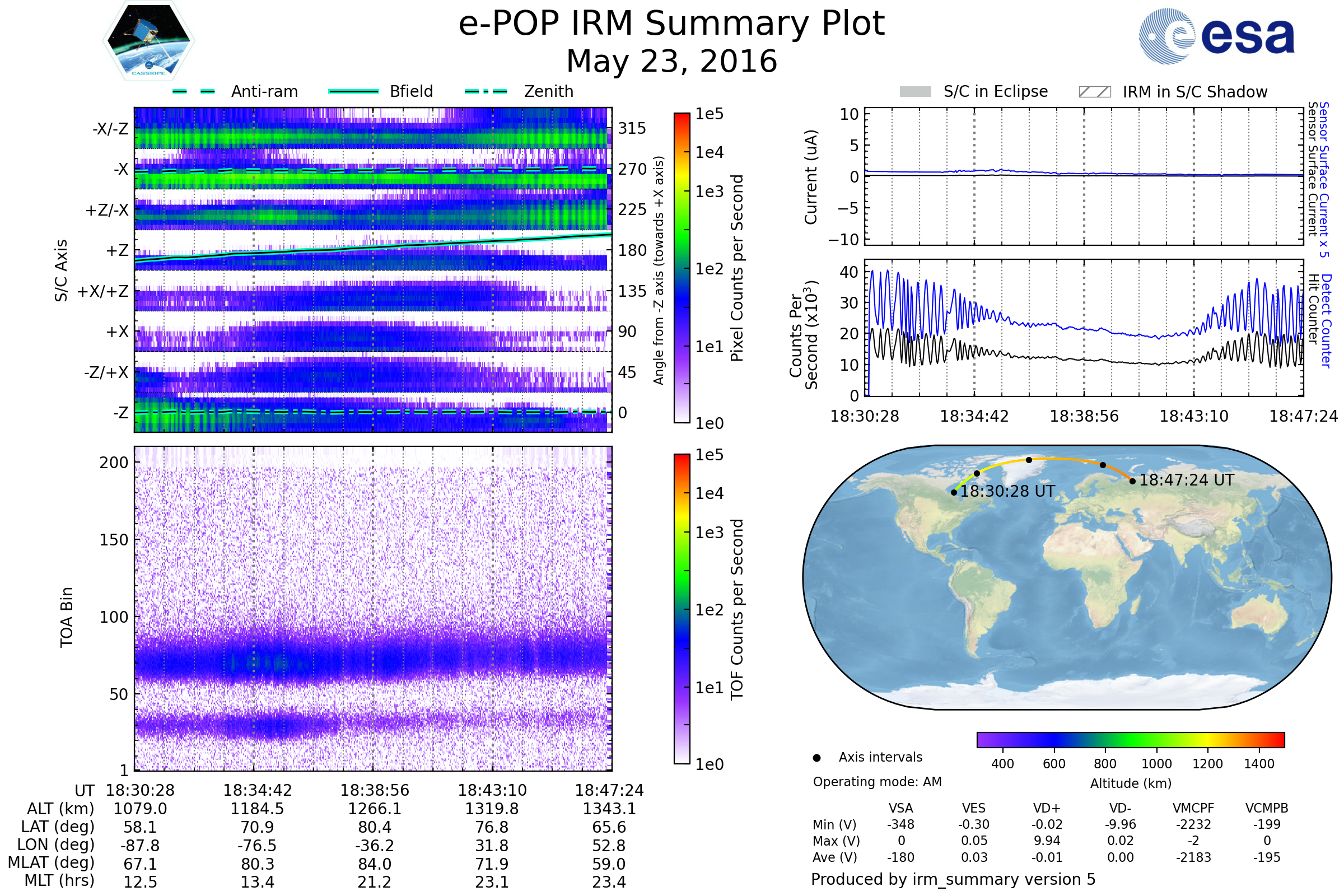Click the TOF Counts per Second colorbar
This screenshot has width=1344, height=896.
click(x=682, y=609)
